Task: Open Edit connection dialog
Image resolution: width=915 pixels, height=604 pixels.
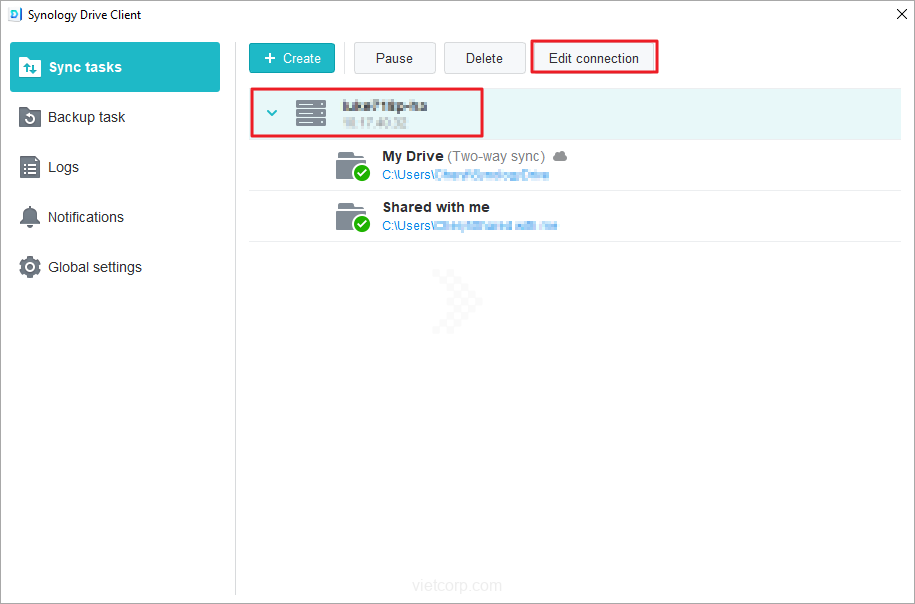Action: coord(593,58)
